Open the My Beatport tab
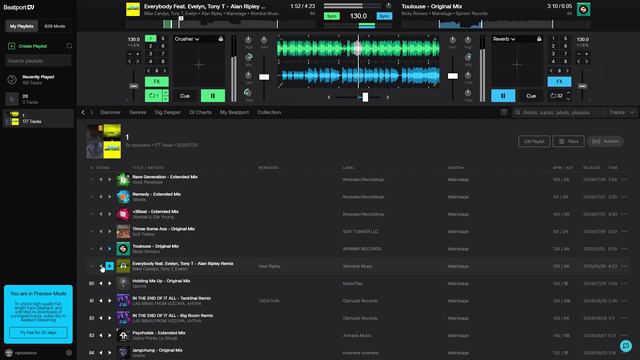 (x=234, y=112)
